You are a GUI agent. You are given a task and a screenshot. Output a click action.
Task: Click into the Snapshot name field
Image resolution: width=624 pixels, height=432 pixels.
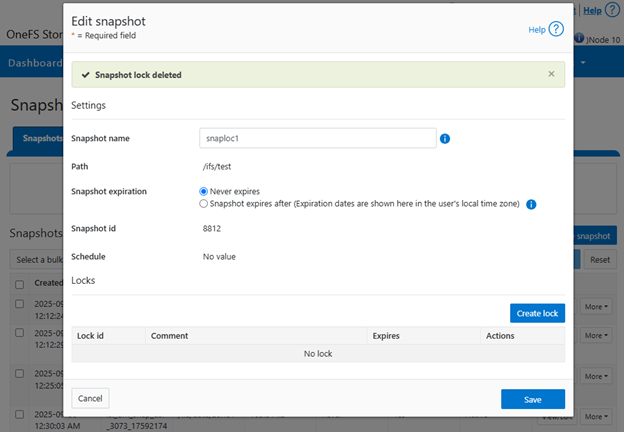[318, 139]
